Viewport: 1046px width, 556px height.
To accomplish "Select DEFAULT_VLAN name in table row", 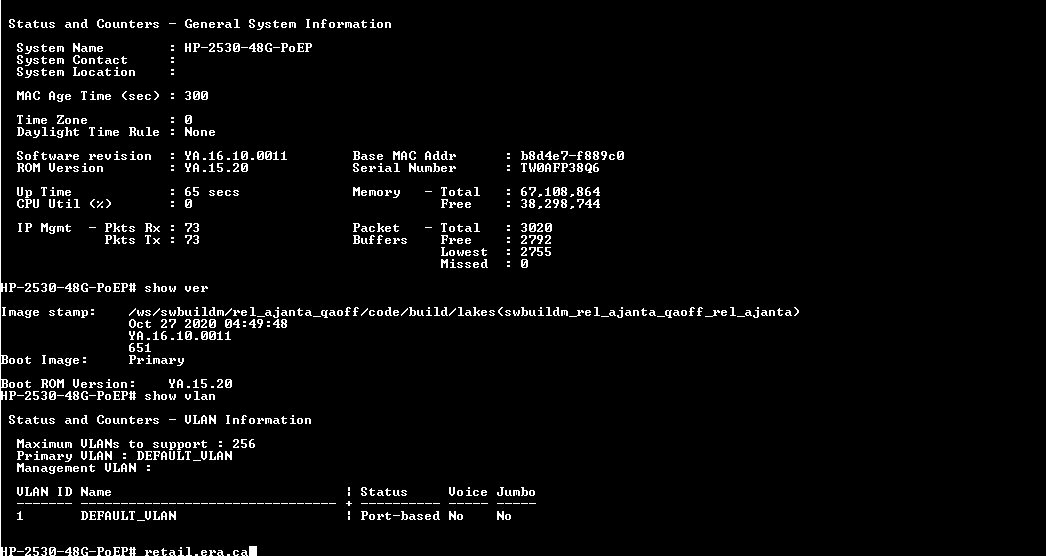I will (x=128, y=517).
